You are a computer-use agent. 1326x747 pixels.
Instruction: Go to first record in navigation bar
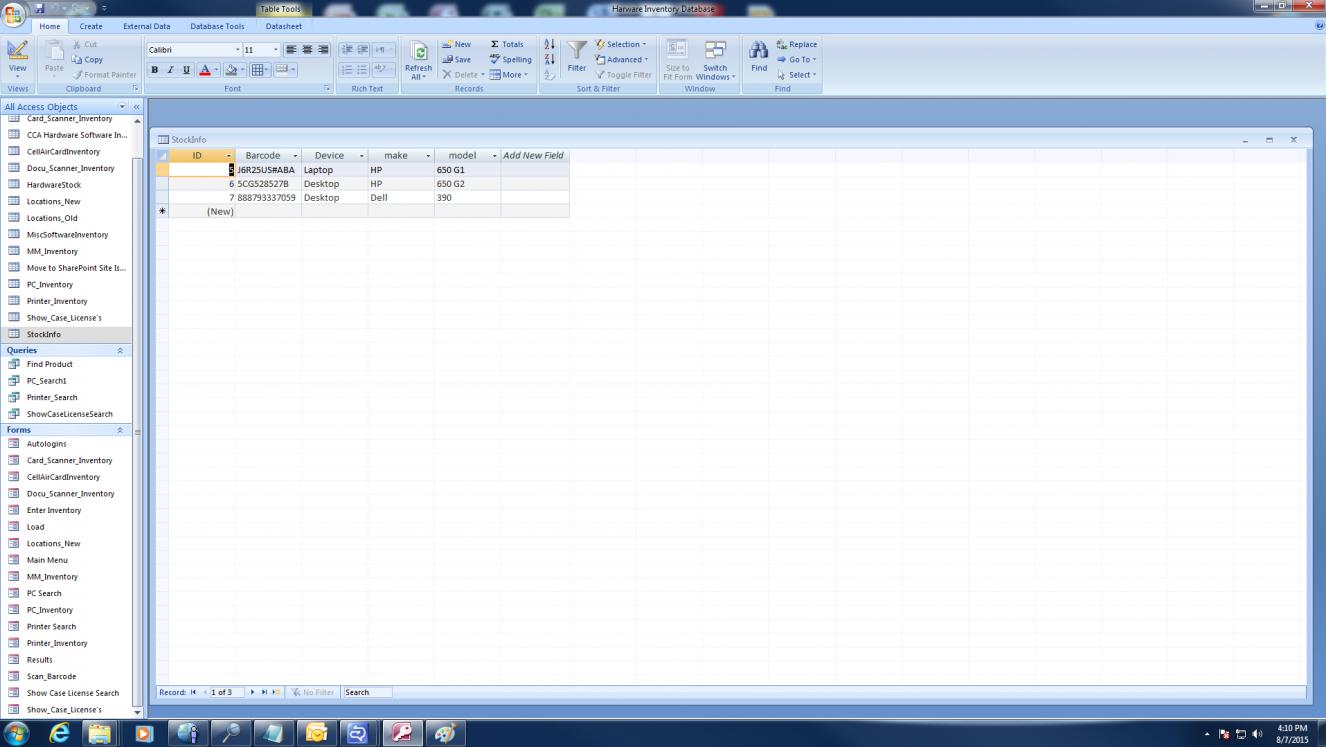click(x=194, y=692)
